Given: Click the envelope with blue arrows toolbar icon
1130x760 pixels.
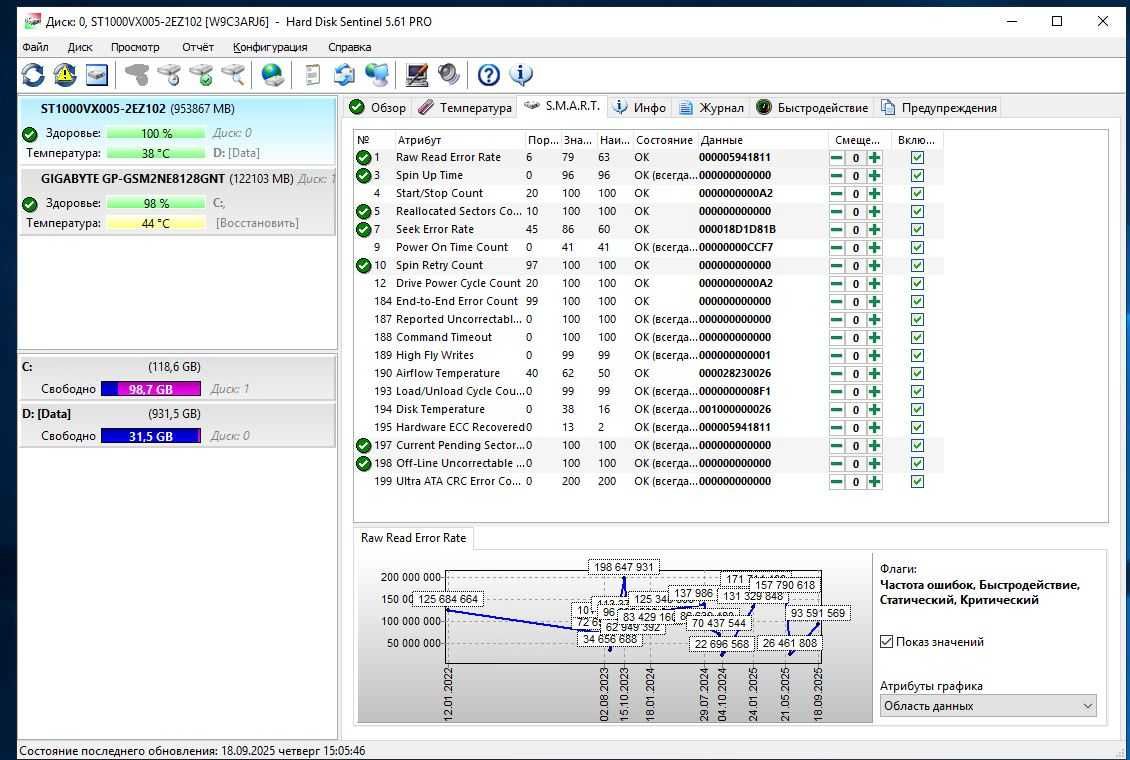Looking at the screenshot, I should 344,74.
